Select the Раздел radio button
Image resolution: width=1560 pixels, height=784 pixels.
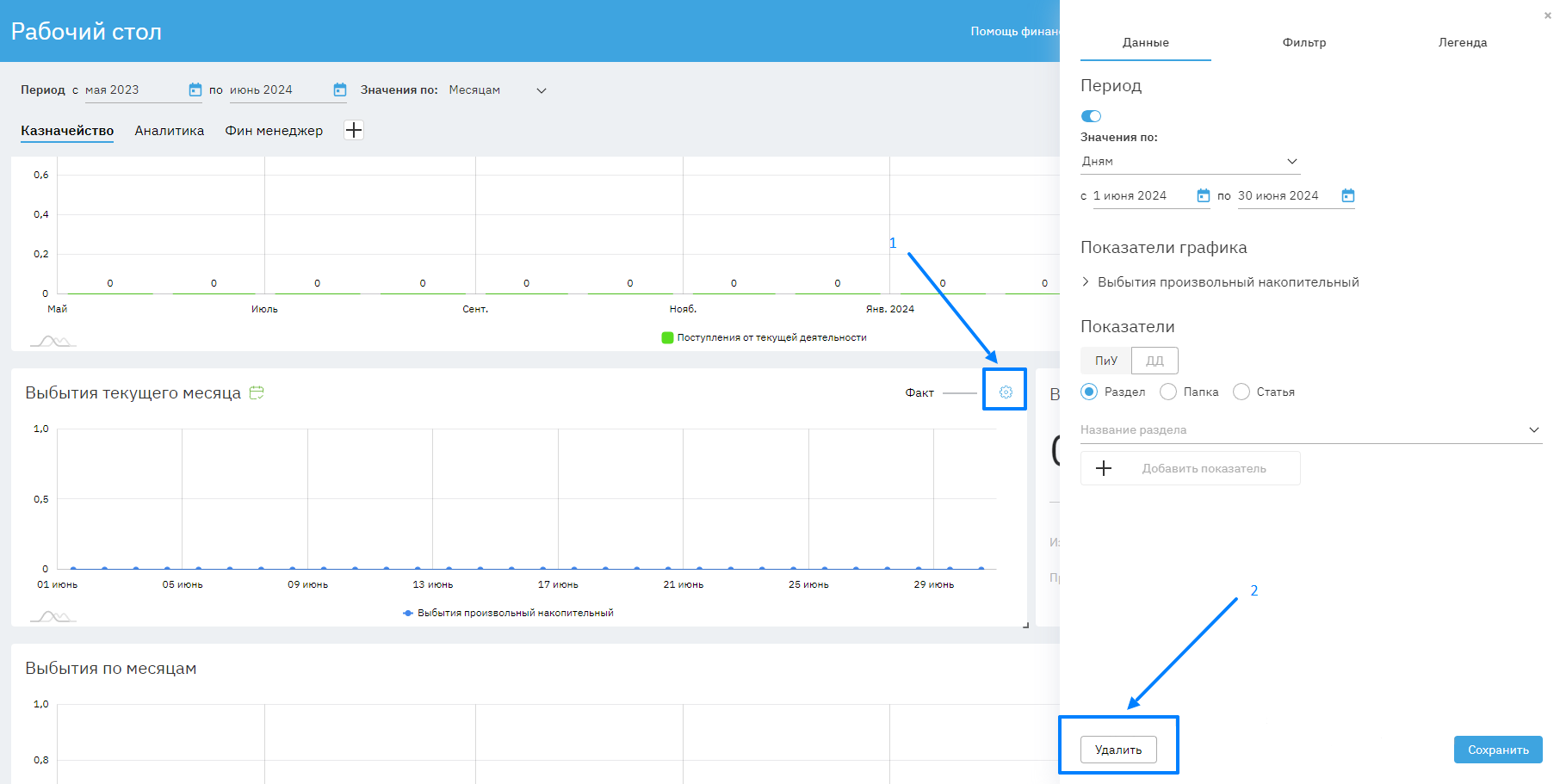(x=1089, y=392)
